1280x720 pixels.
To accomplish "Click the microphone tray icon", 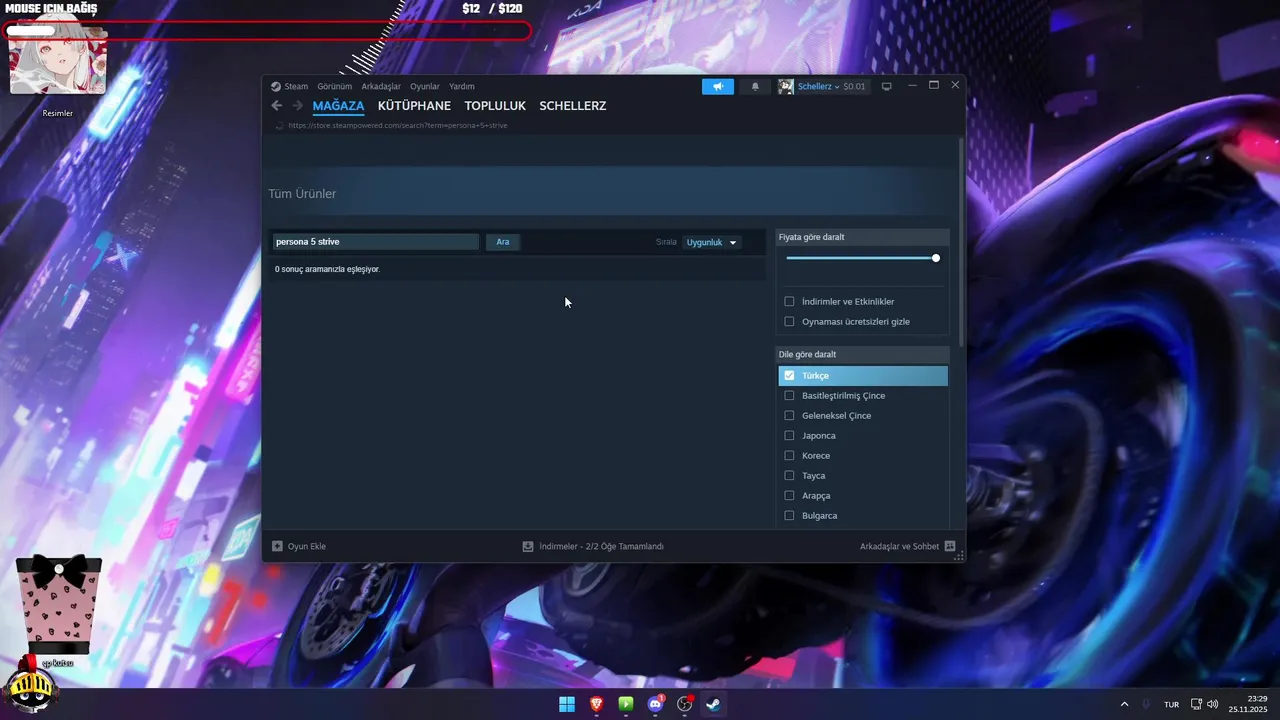I will 1146,704.
